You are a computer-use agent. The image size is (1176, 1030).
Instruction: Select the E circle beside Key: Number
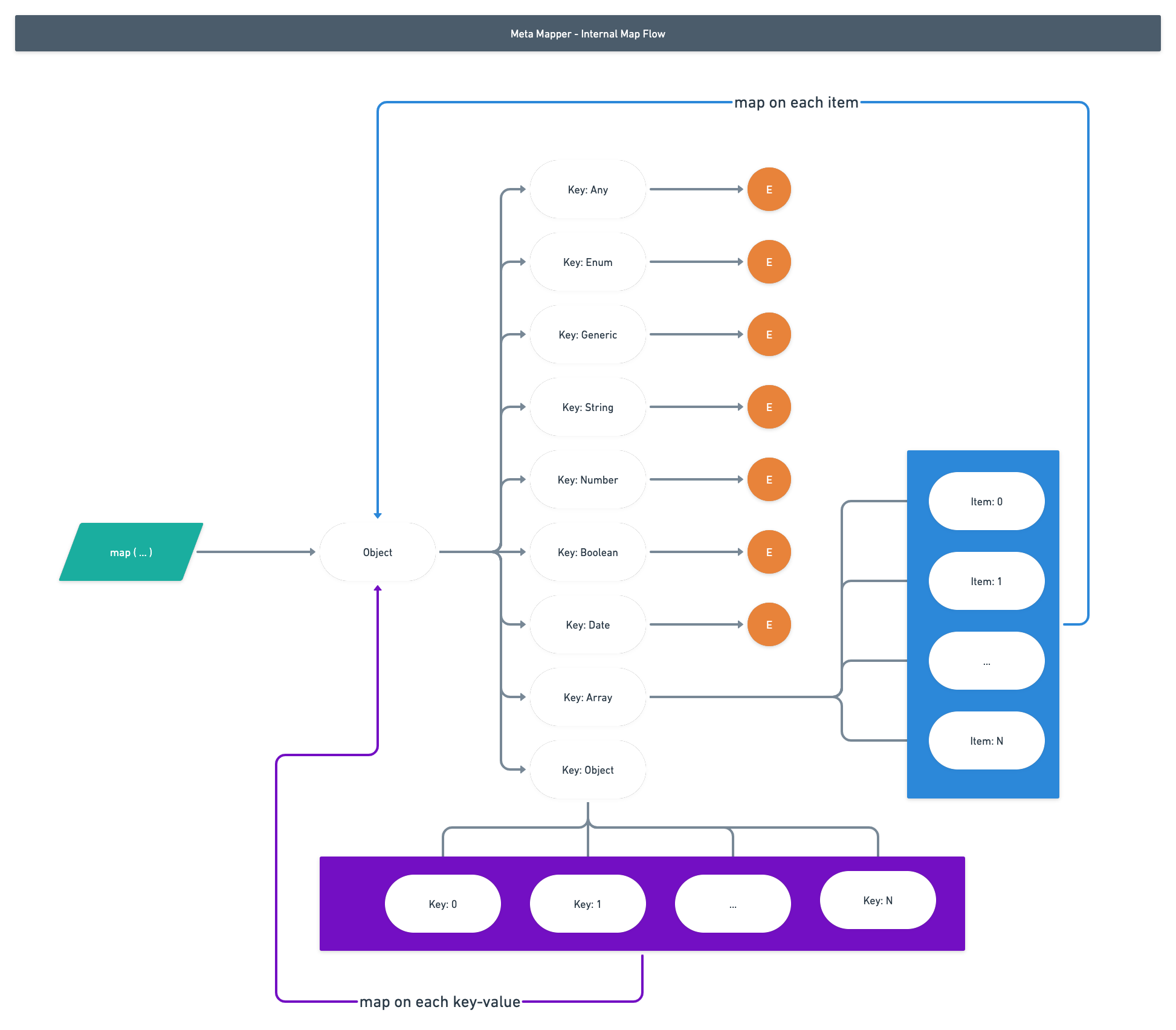769,479
